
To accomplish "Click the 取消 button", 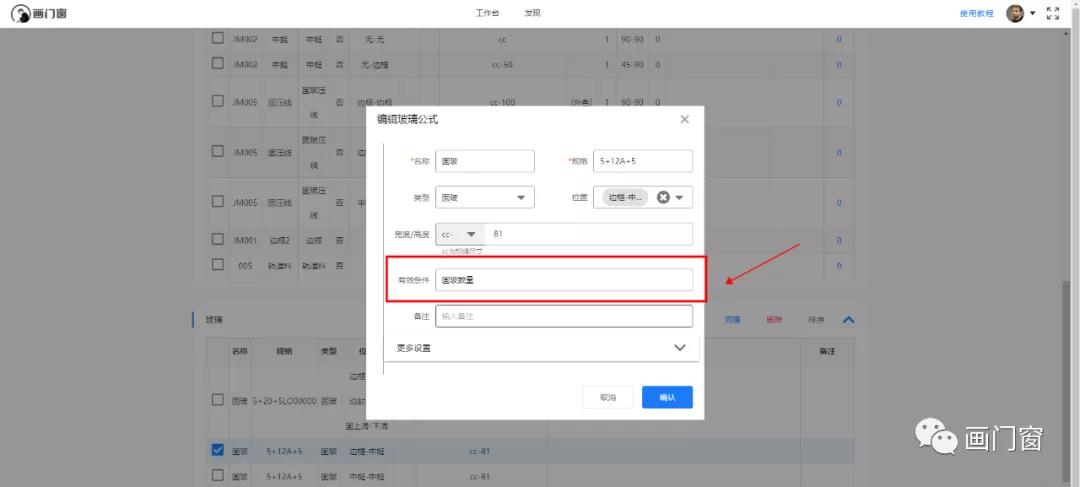I will pyautogui.click(x=608, y=397).
